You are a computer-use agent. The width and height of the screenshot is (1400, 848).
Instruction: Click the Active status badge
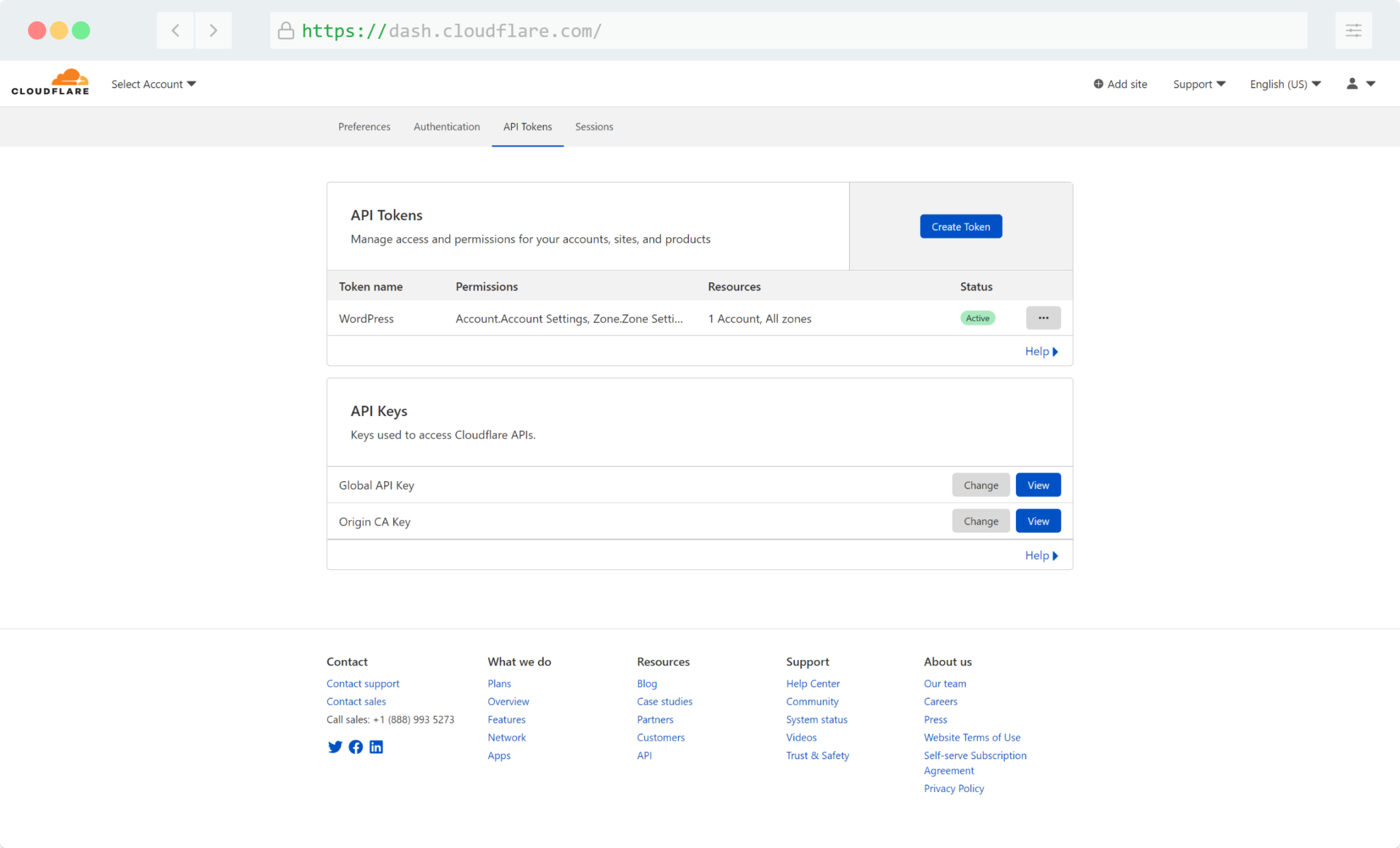(x=978, y=318)
